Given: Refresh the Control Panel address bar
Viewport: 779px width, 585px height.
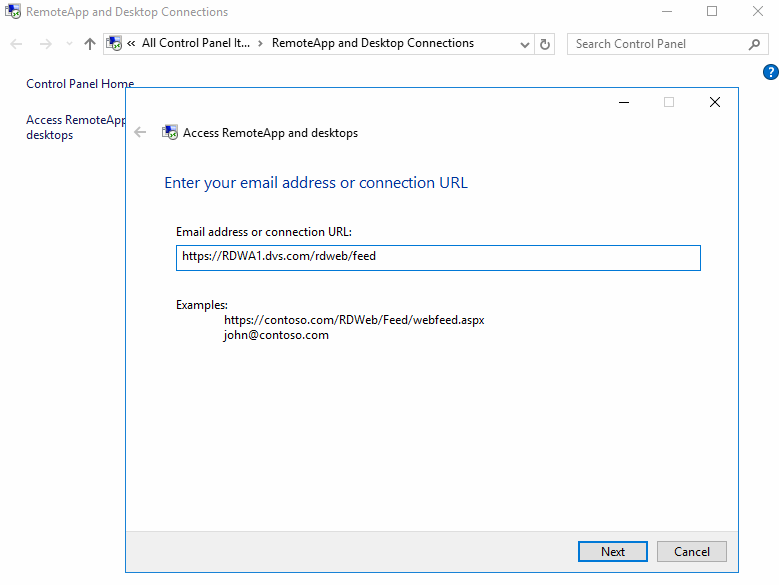Looking at the screenshot, I should tap(545, 44).
